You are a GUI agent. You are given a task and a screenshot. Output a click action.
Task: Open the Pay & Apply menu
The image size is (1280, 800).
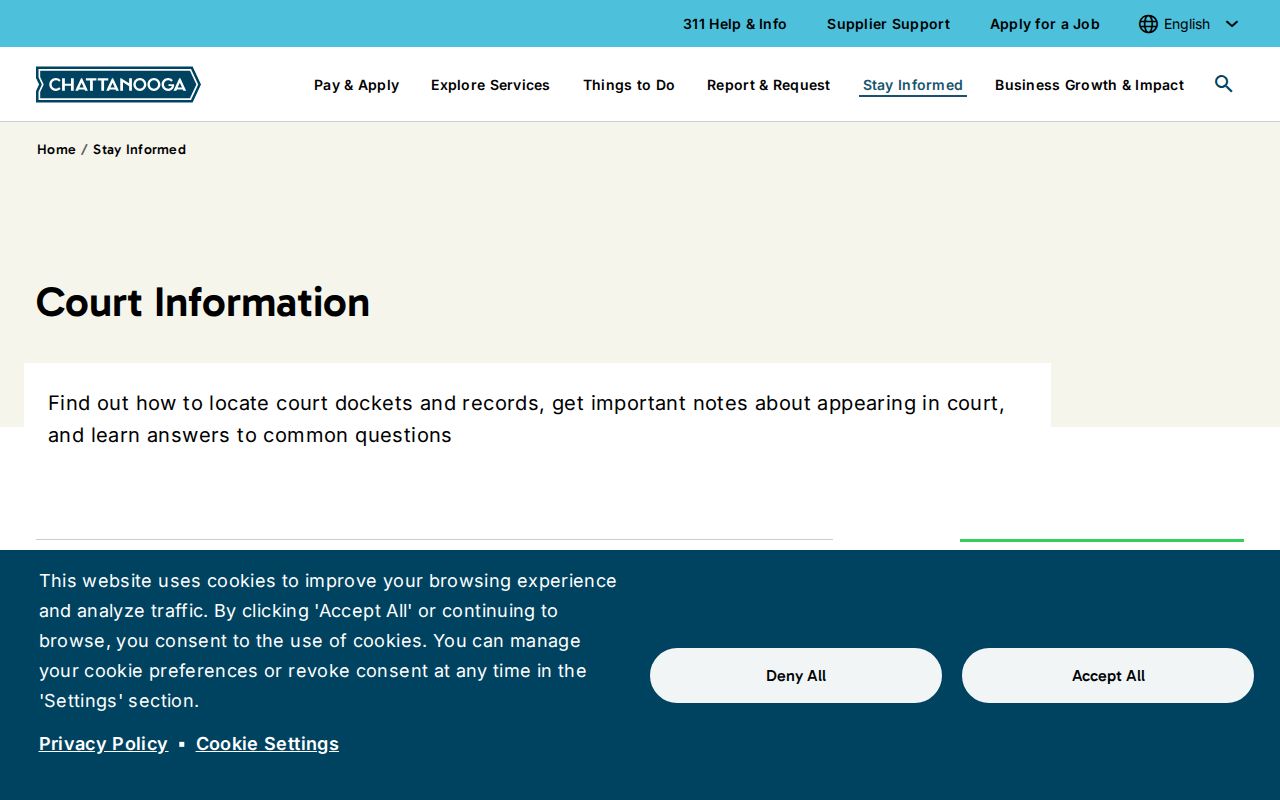point(356,85)
